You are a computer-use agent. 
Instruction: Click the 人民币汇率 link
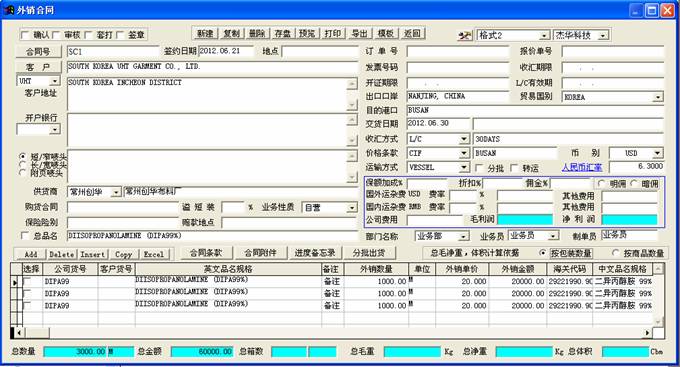pyautogui.click(x=582, y=167)
